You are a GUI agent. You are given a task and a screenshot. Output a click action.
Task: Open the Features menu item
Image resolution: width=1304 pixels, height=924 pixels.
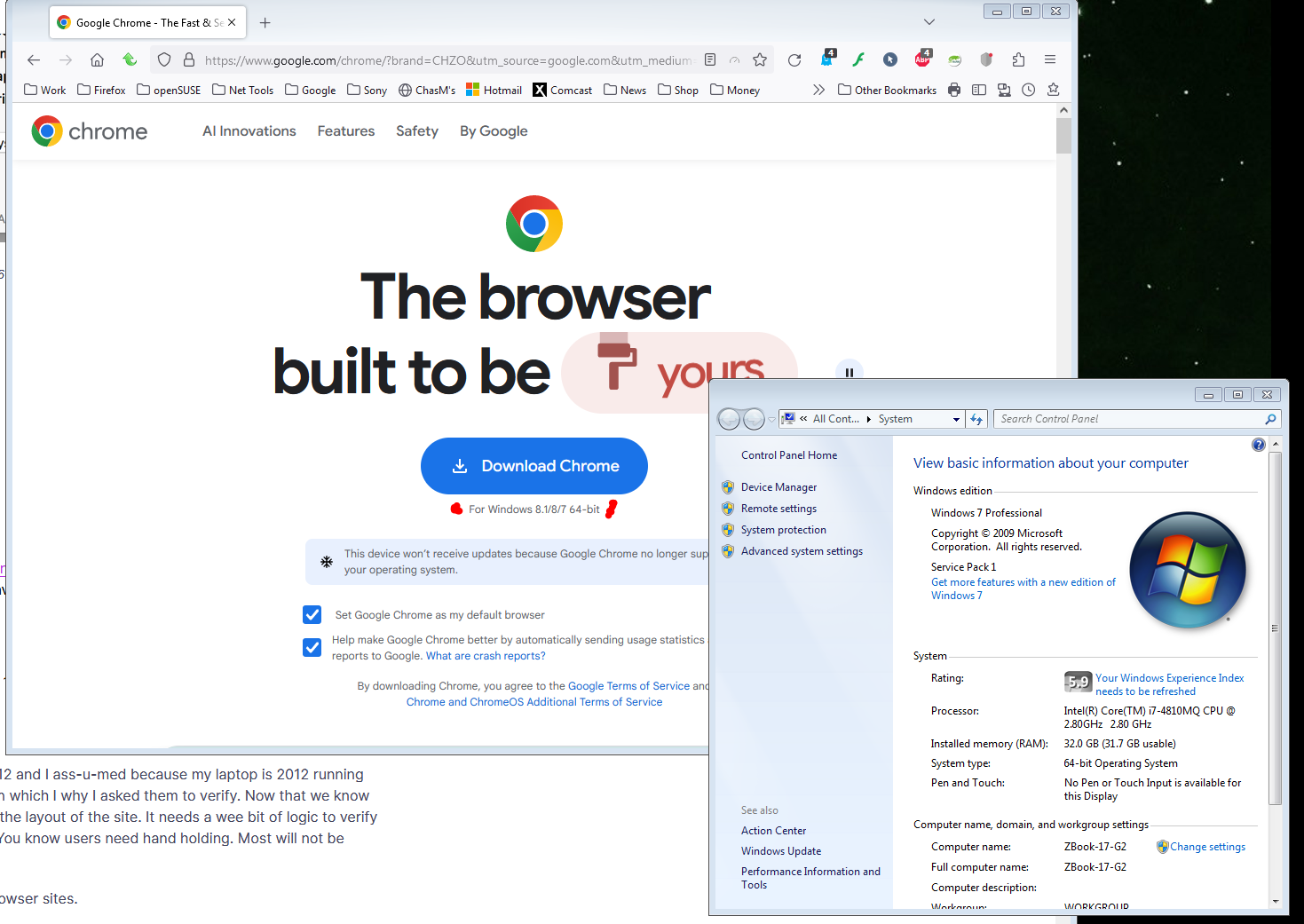coord(346,131)
